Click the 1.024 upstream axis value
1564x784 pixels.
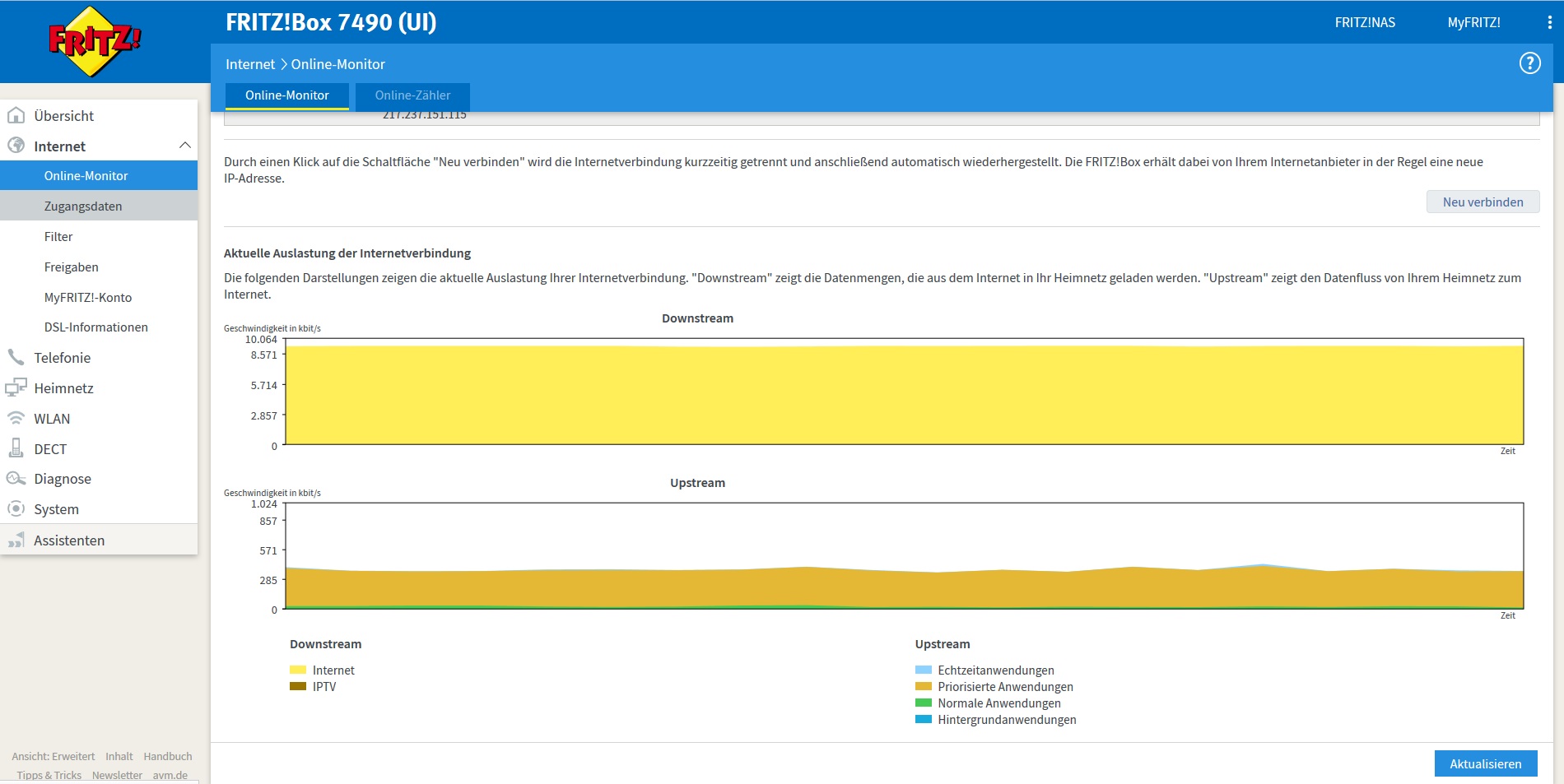[264, 503]
